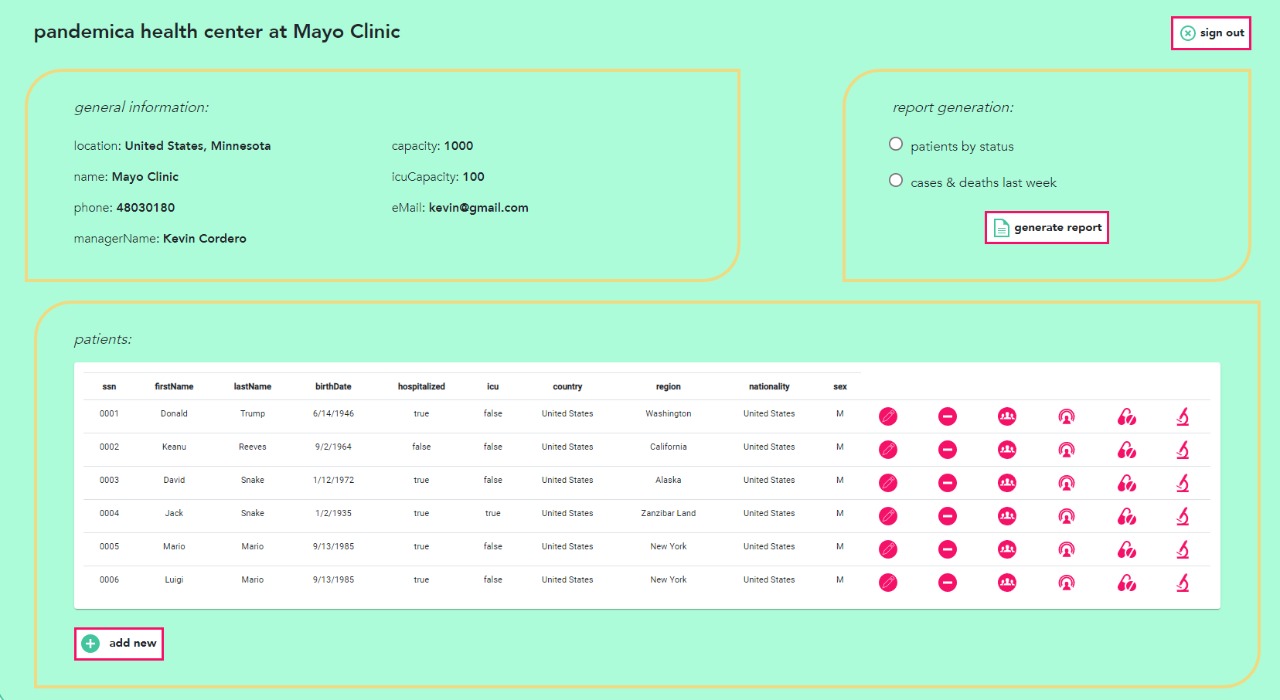Open microscope tests icon for David Snake
Image resolution: width=1280 pixels, height=700 pixels.
[x=1183, y=483]
